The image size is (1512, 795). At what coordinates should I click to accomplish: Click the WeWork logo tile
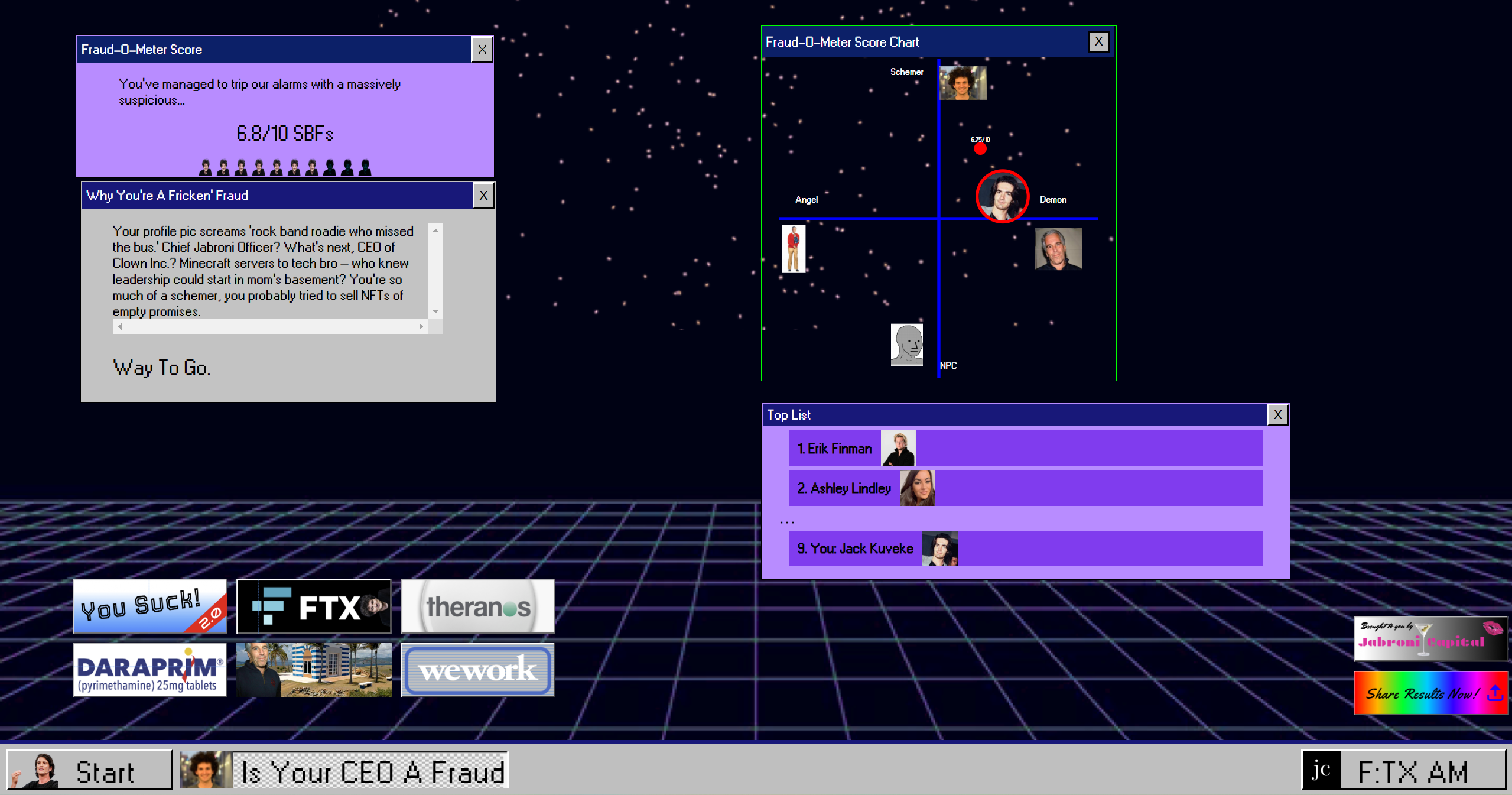pos(477,670)
